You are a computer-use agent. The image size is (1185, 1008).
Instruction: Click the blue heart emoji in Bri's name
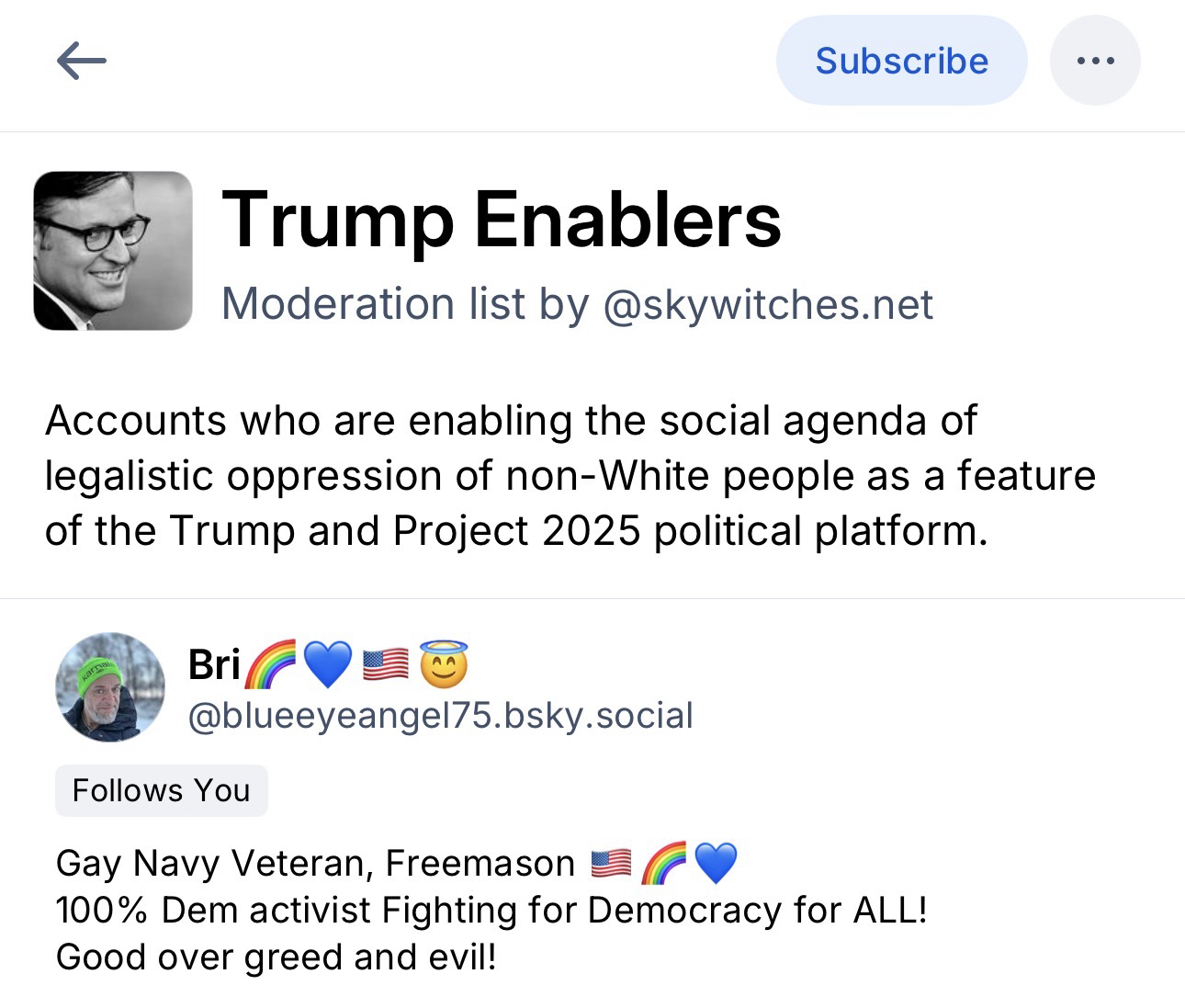(327, 664)
